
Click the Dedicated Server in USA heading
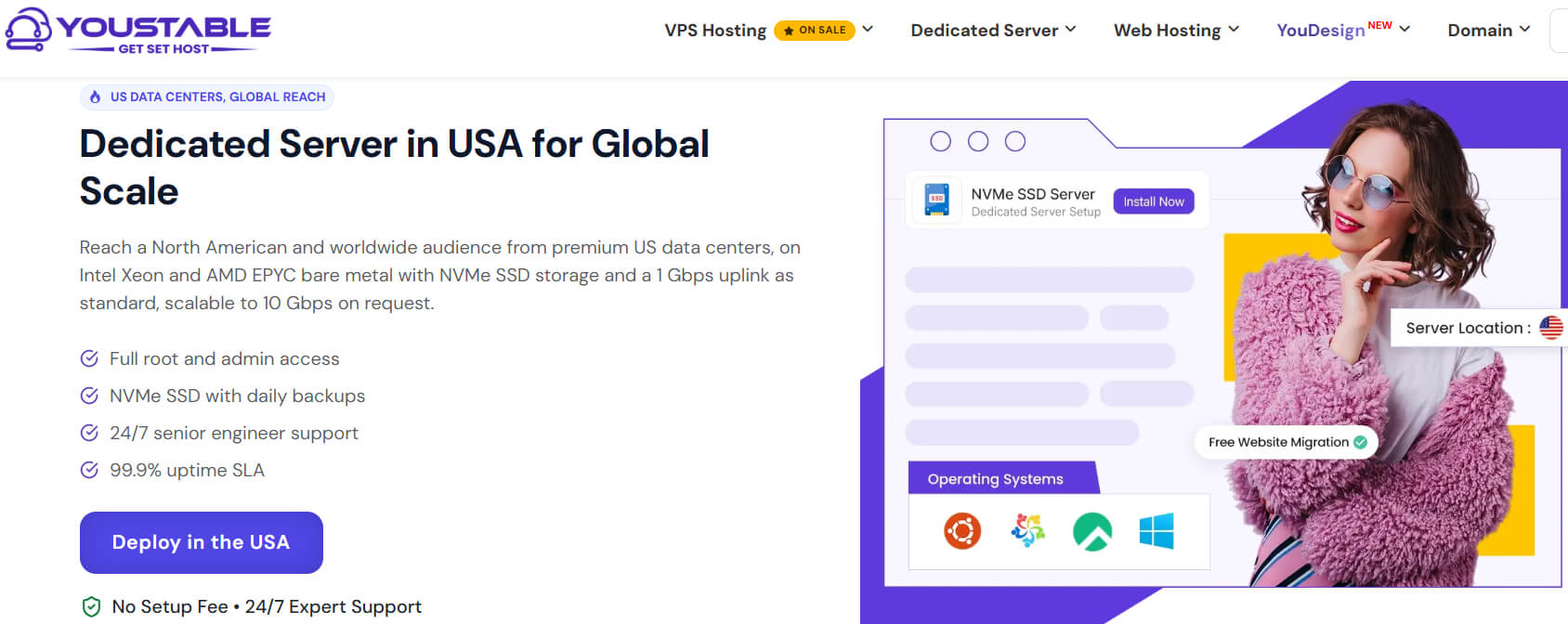click(395, 167)
